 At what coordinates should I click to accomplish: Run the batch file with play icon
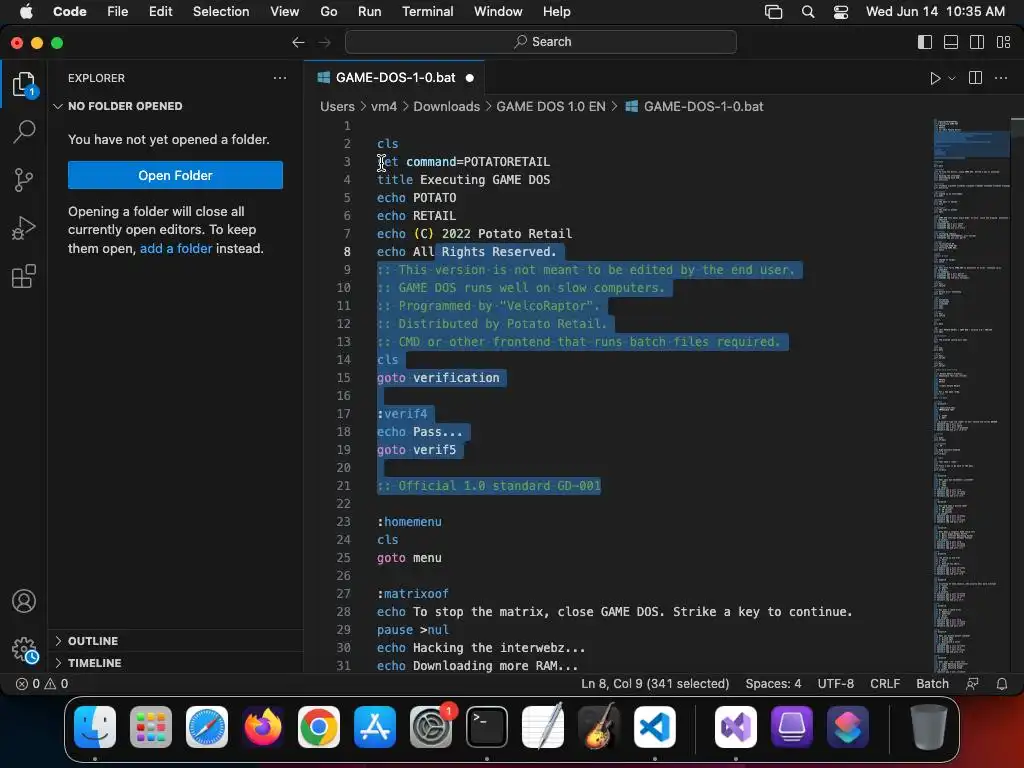[935, 78]
